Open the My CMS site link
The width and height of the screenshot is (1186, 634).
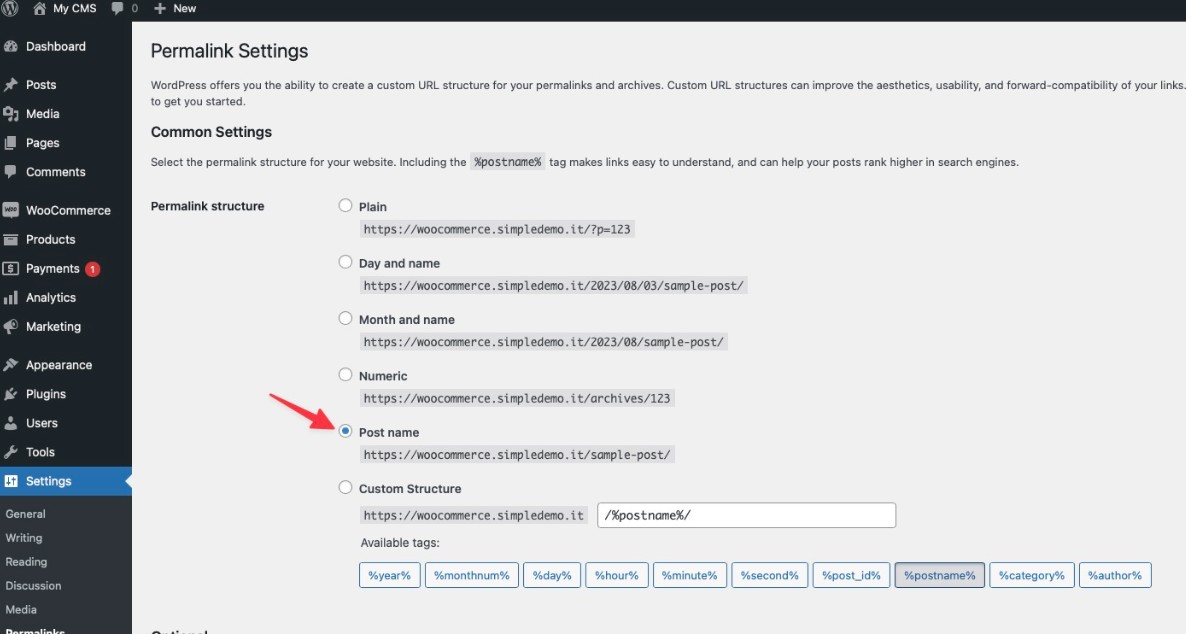click(74, 8)
